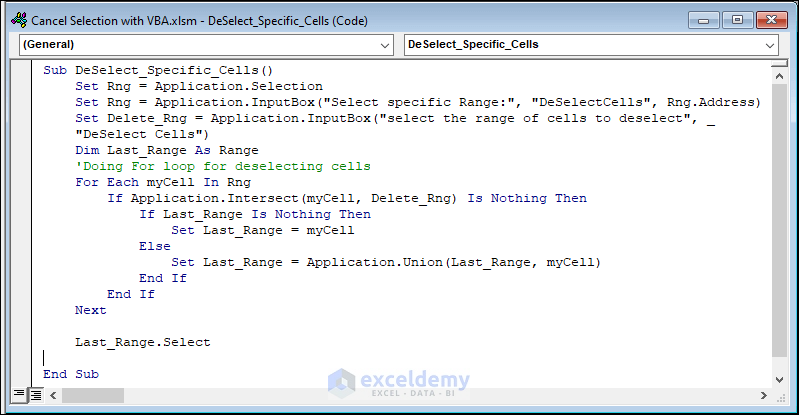This screenshot has width=799, height=415.
Task: Minimize the code window
Action: click(x=704, y=19)
